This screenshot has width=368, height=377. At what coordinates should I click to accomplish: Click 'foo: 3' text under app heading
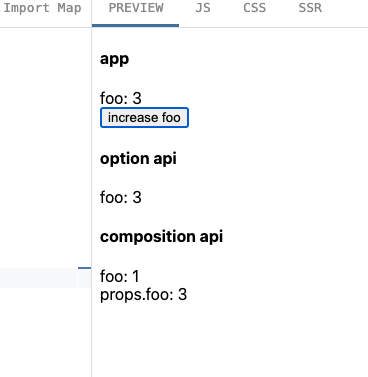(x=121, y=98)
